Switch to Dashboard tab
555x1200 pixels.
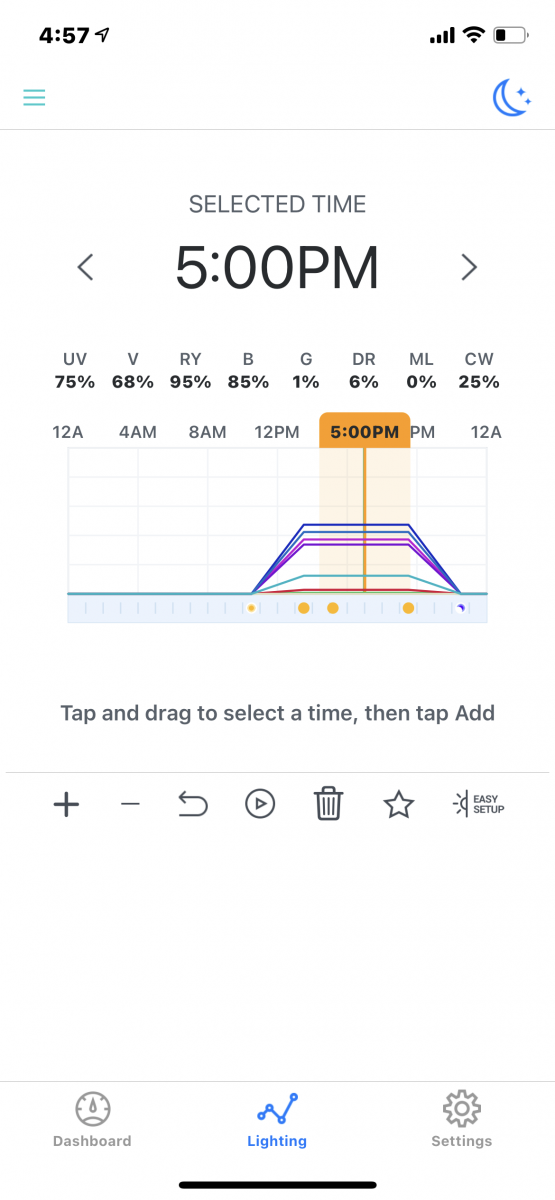click(x=92, y=1120)
